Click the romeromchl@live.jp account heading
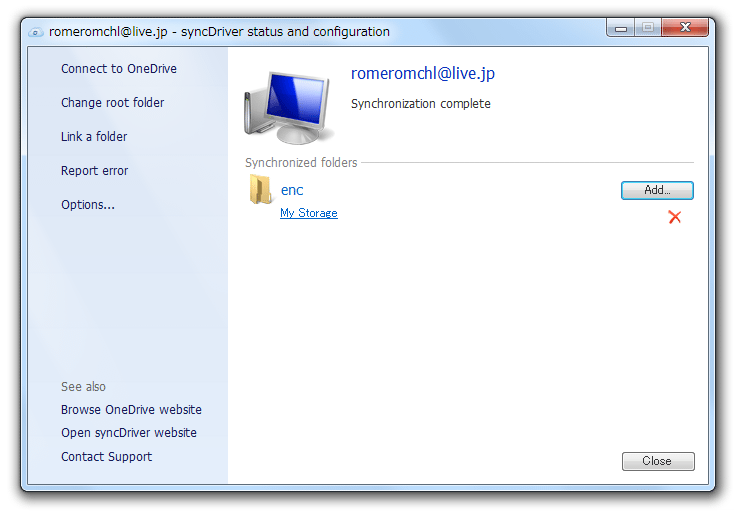The height and width of the screenshot is (515, 737). coord(423,73)
